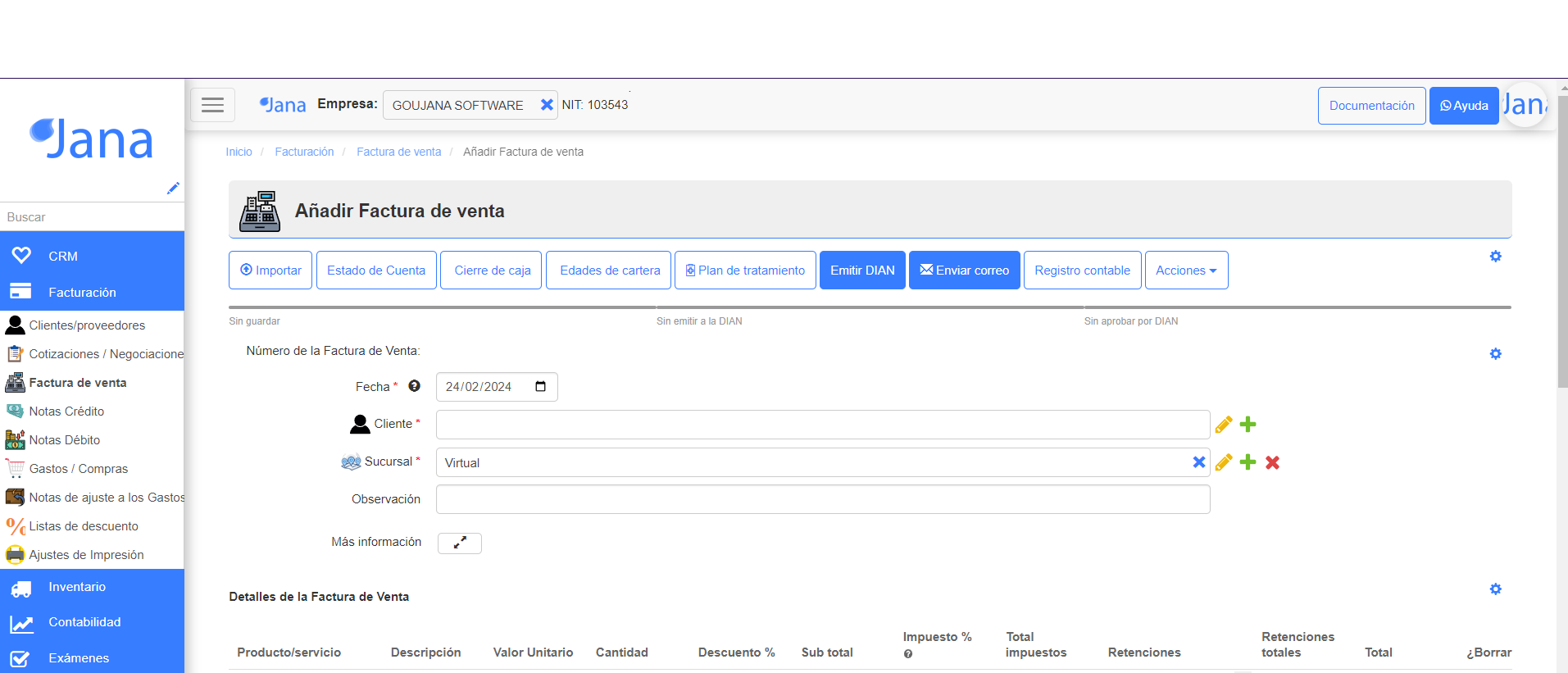Click the Sin guardar progress step
This screenshot has width=1568, height=673.
tap(254, 321)
